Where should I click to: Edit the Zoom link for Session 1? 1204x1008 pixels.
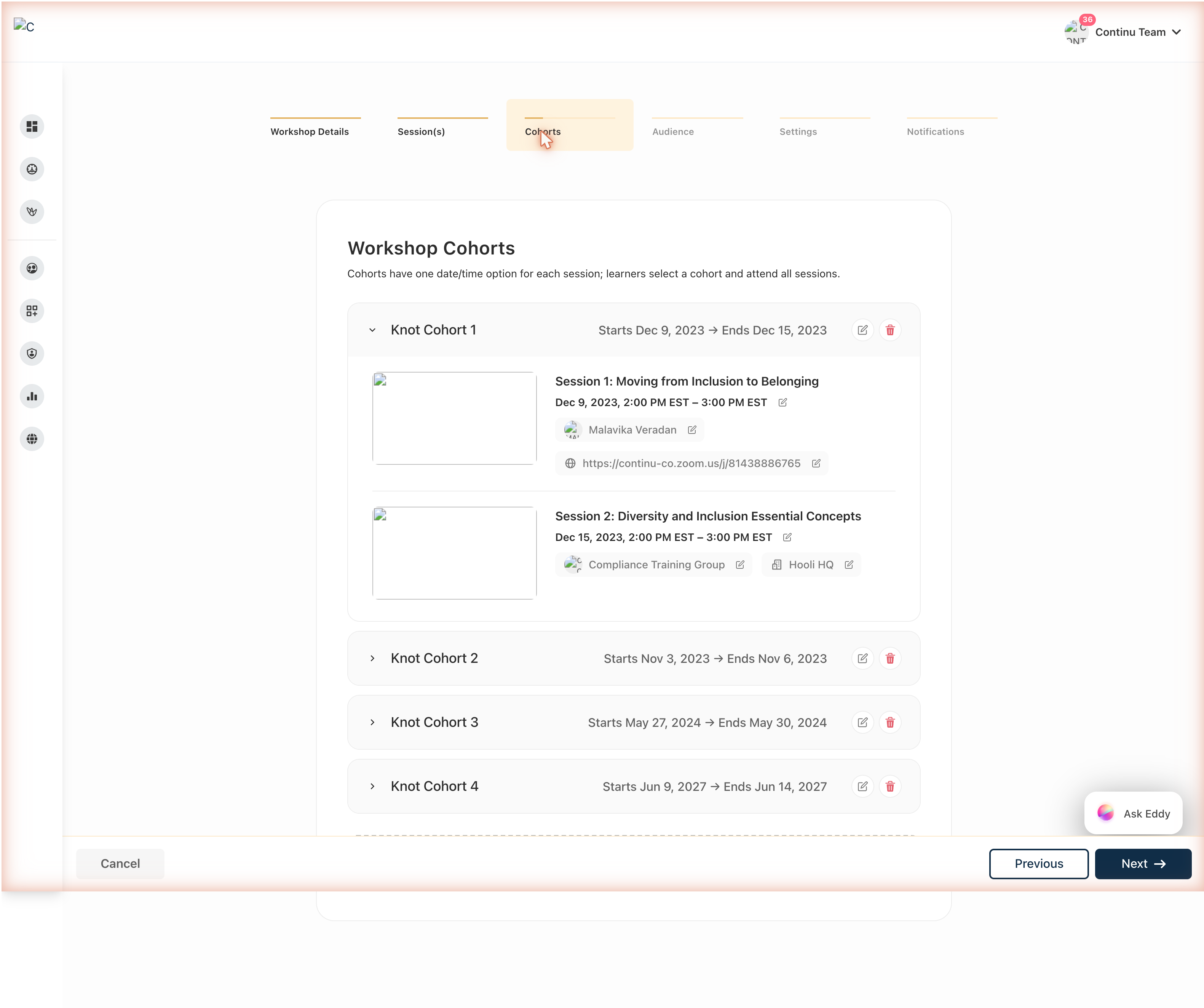click(816, 463)
